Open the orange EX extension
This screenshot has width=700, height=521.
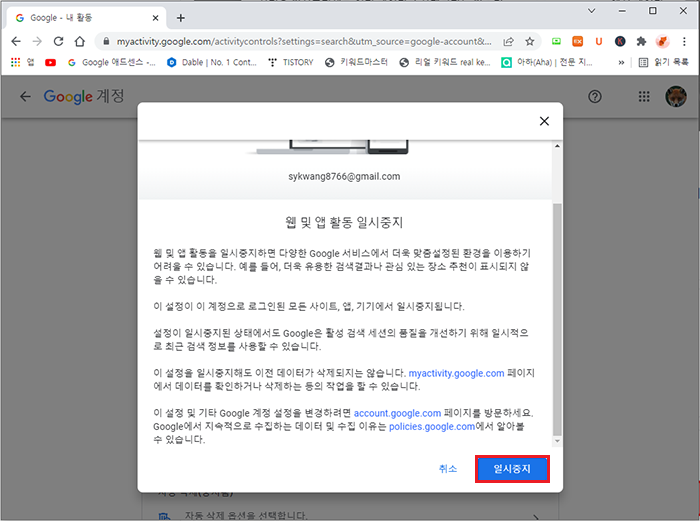(x=578, y=42)
